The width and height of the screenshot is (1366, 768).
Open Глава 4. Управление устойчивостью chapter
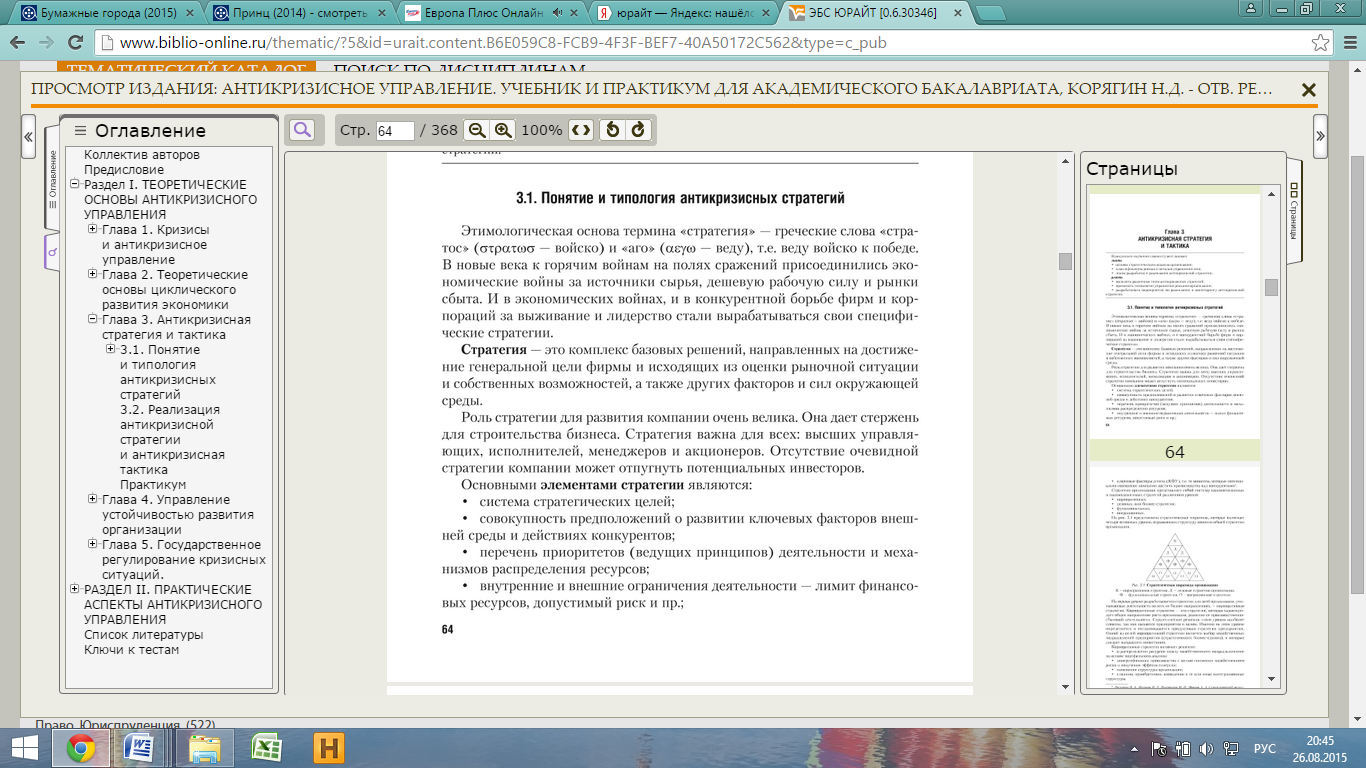point(178,515)
